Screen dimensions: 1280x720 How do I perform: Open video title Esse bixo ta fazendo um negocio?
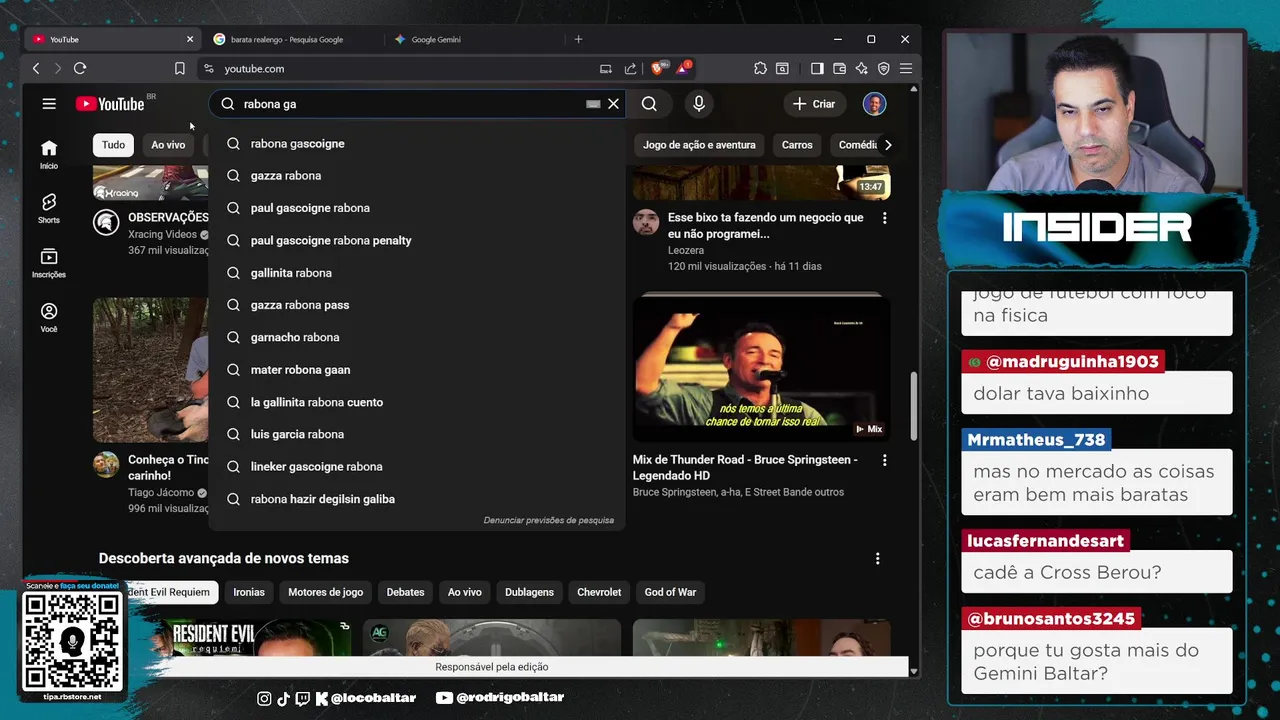pos(765,225)
